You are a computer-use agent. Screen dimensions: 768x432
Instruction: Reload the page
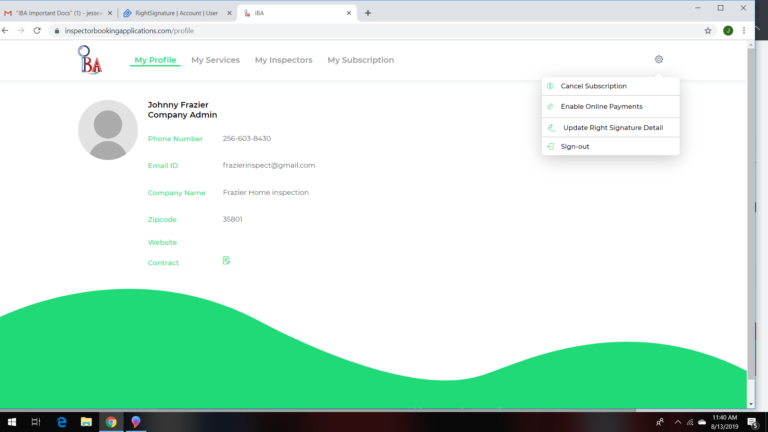pos(38,31)
